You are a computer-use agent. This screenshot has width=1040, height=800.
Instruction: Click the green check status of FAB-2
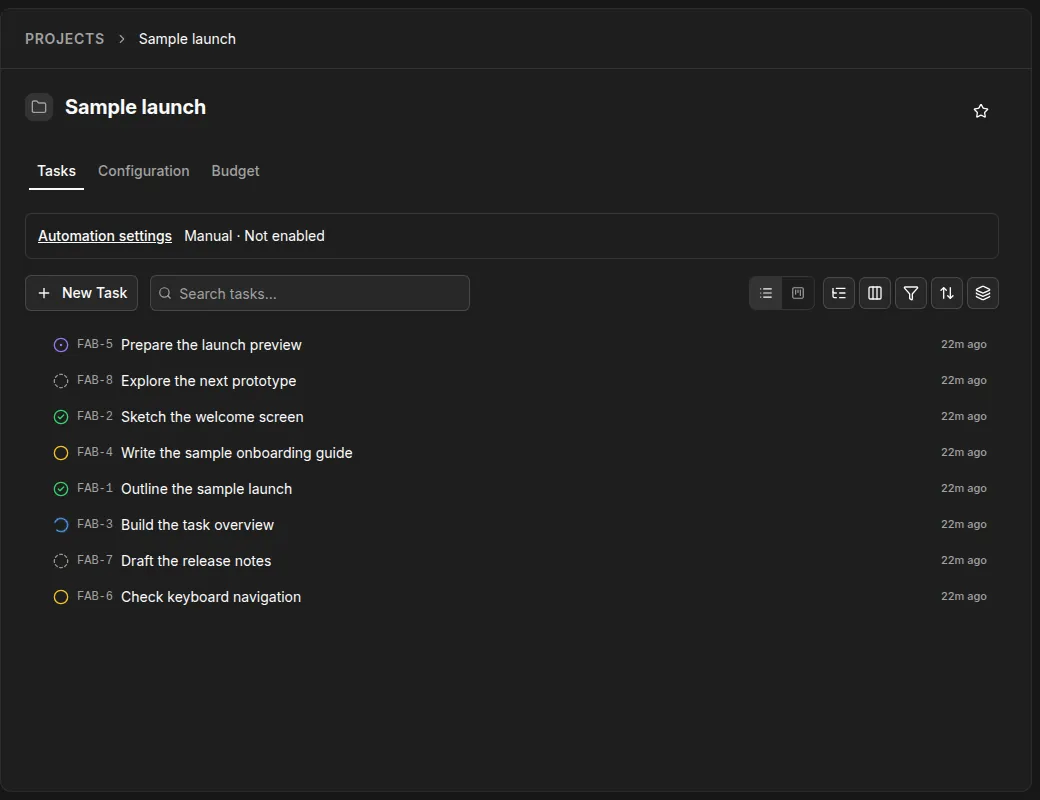[x=60, y=417]
